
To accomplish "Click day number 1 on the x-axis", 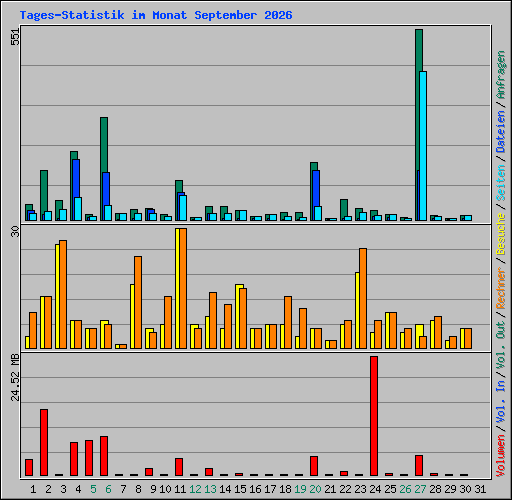I will (x=33, y=489).
